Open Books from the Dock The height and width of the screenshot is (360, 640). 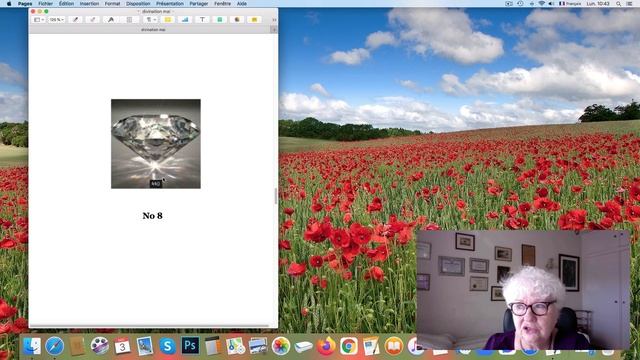[394, 346]
